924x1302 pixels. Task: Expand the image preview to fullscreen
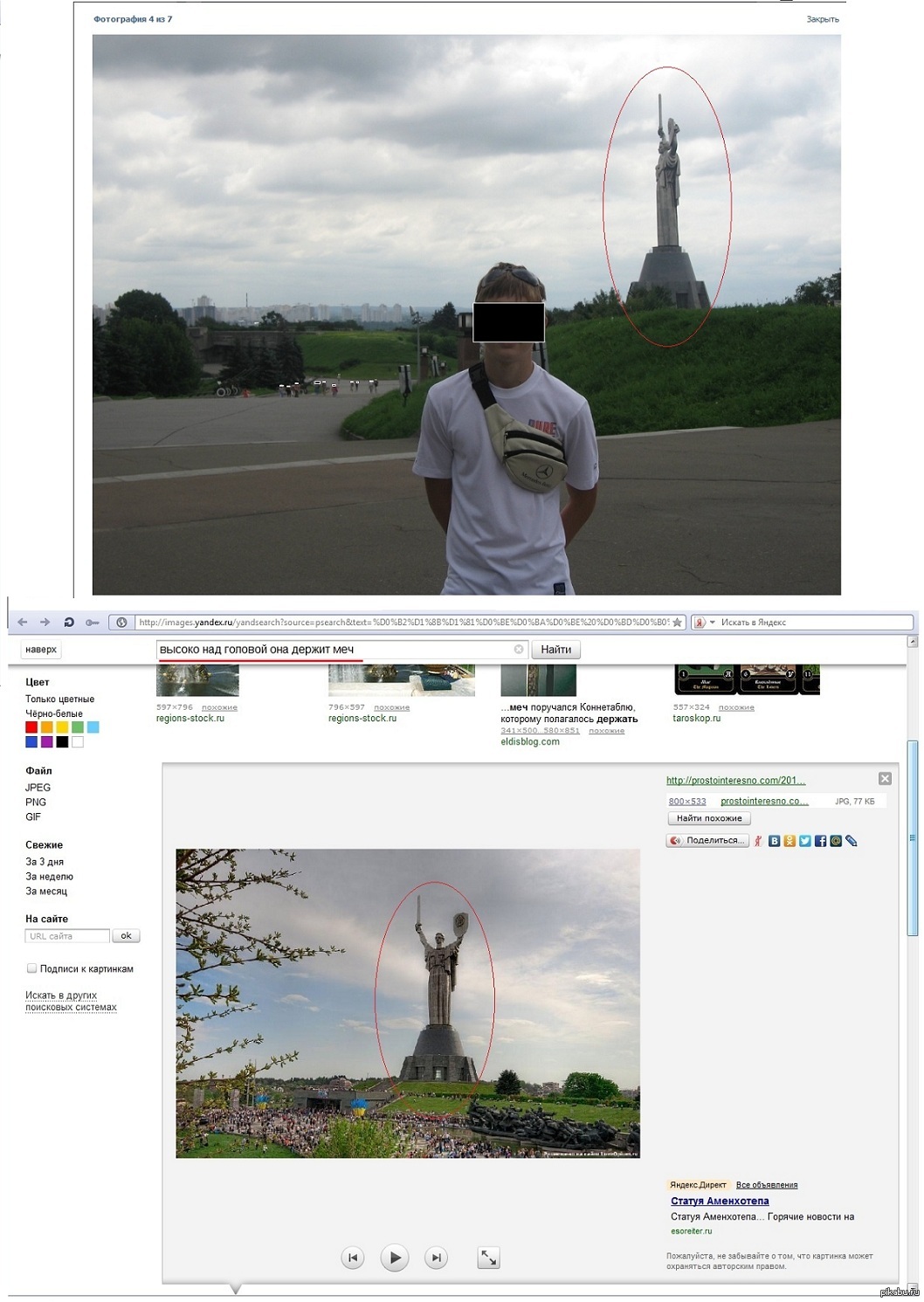(489, 1257)
